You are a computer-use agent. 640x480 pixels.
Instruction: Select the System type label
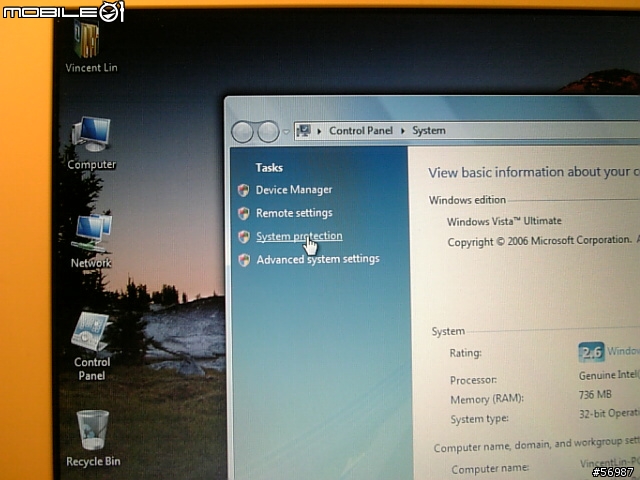pyautogui.click(x=479, y=419)
